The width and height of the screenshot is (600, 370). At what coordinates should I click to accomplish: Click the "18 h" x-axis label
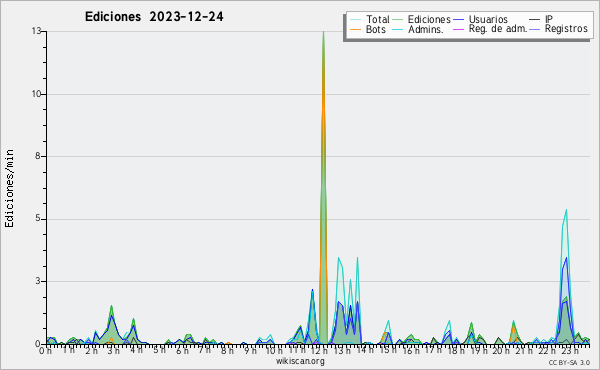[456, 351]
